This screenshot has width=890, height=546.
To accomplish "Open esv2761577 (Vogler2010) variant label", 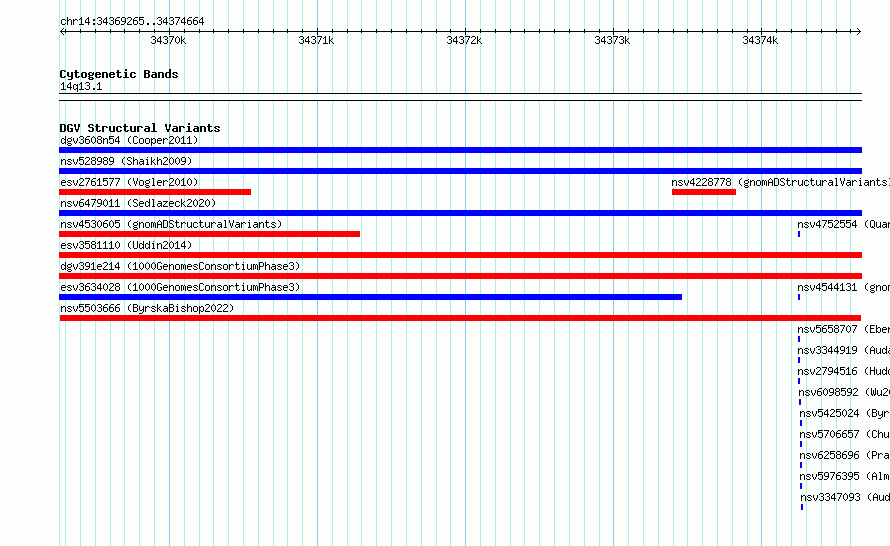I will pyautogui.click(x=129, y=182).
